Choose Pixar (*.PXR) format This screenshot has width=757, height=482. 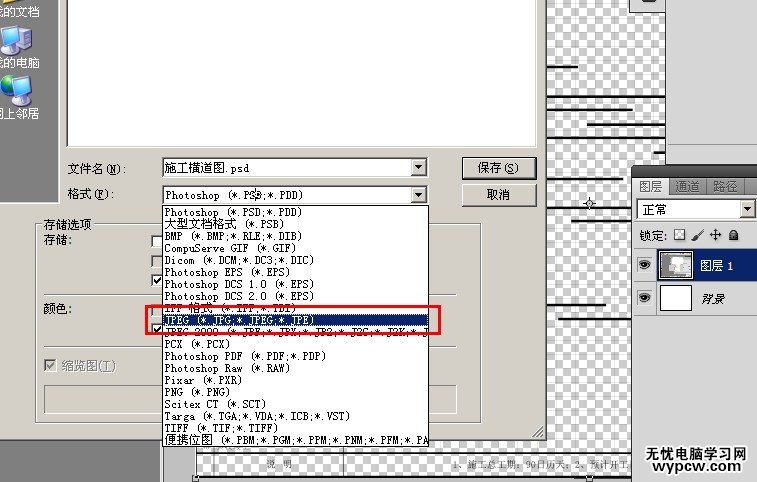pyautogui.click(x=295, y=380)
